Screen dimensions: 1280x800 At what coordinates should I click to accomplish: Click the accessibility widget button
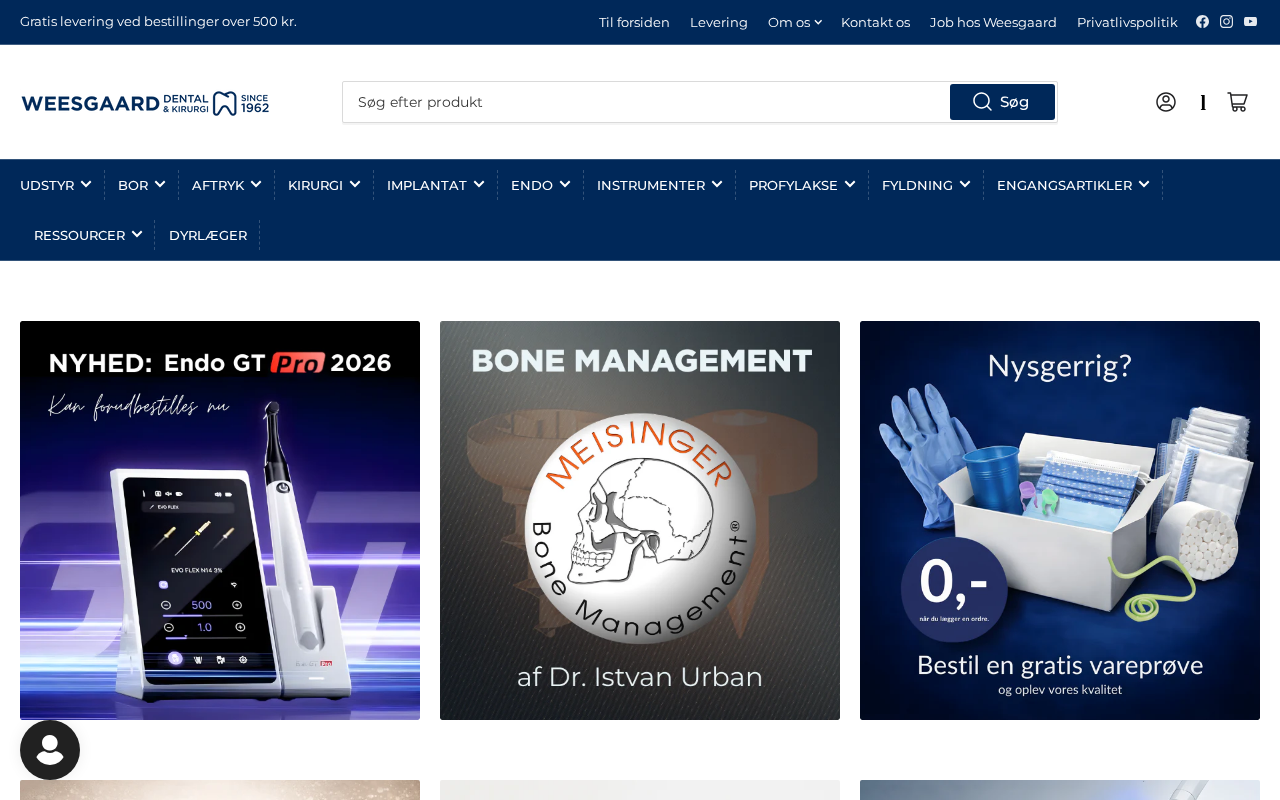click(x=50, y=750)
